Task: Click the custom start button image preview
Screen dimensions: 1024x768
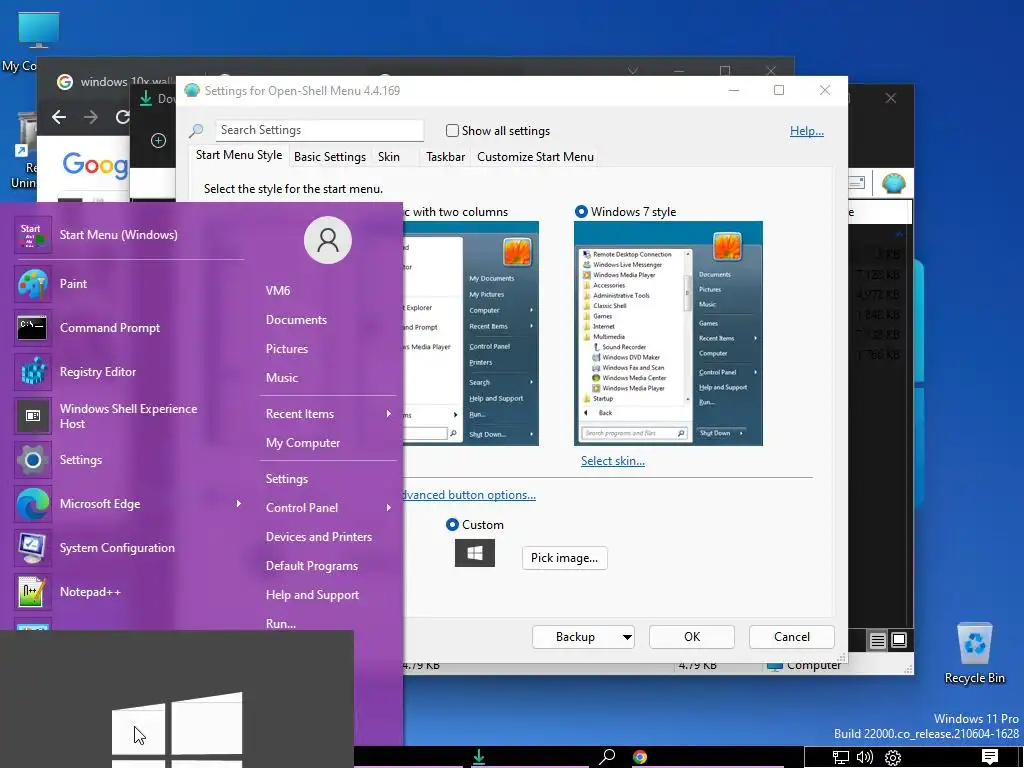Action: [475, 554]
